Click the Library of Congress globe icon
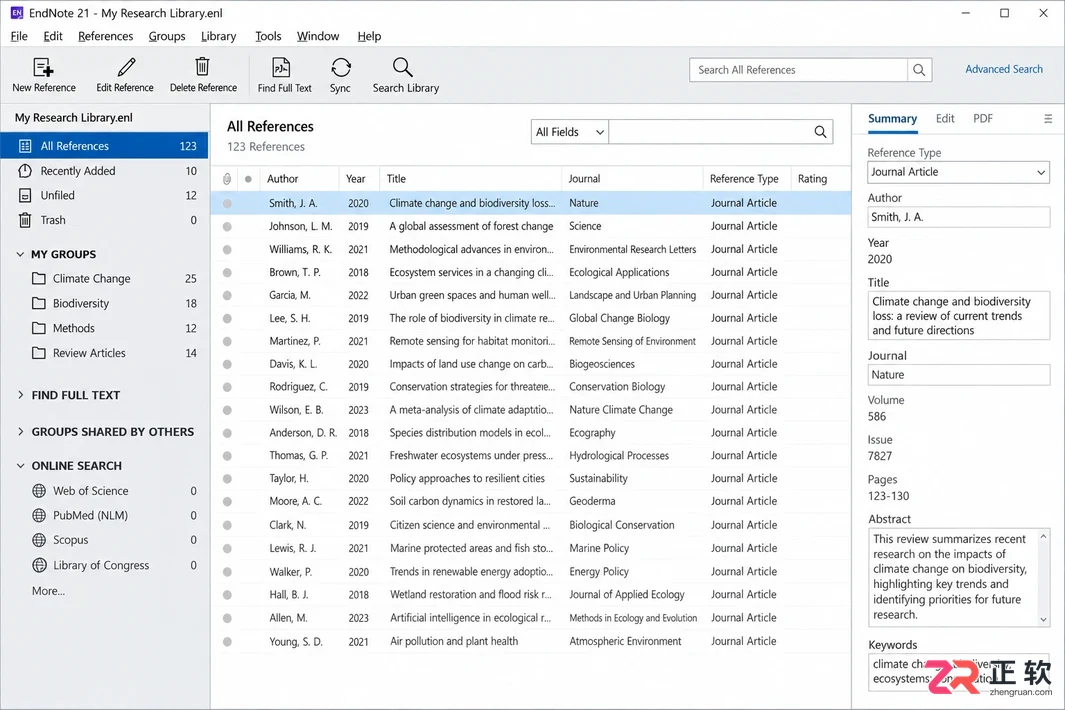The height and width of the screenshot is (710, 1065). click(x=39, y=565)
